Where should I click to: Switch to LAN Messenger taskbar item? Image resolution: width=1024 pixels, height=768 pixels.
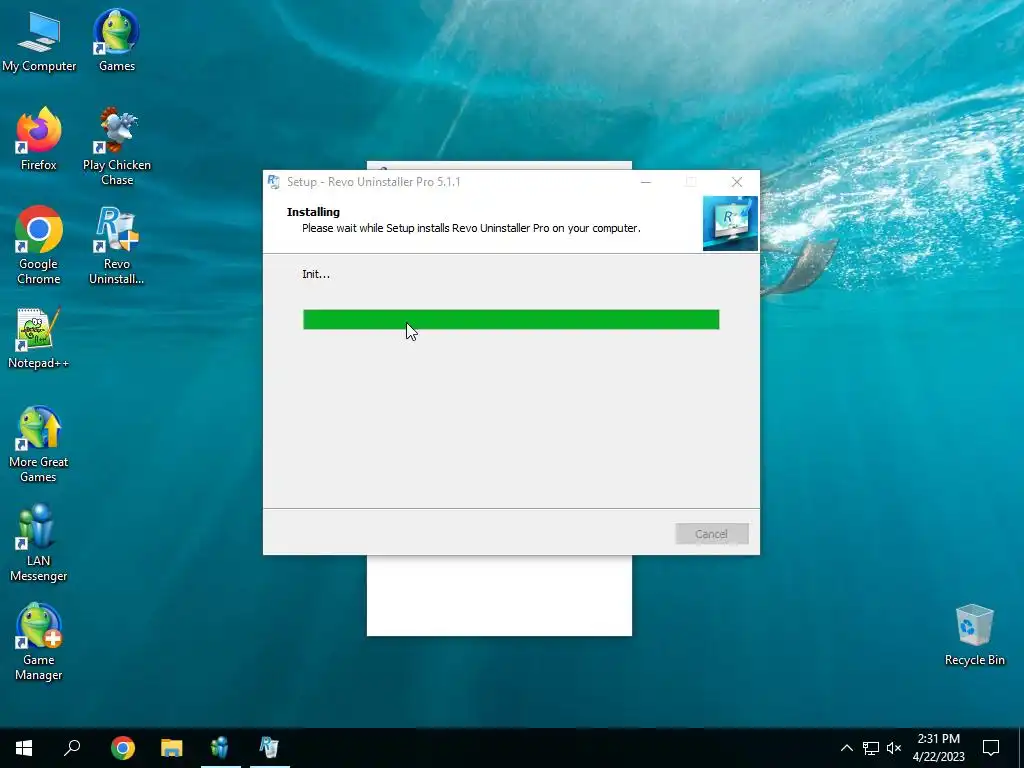[221, 748]
